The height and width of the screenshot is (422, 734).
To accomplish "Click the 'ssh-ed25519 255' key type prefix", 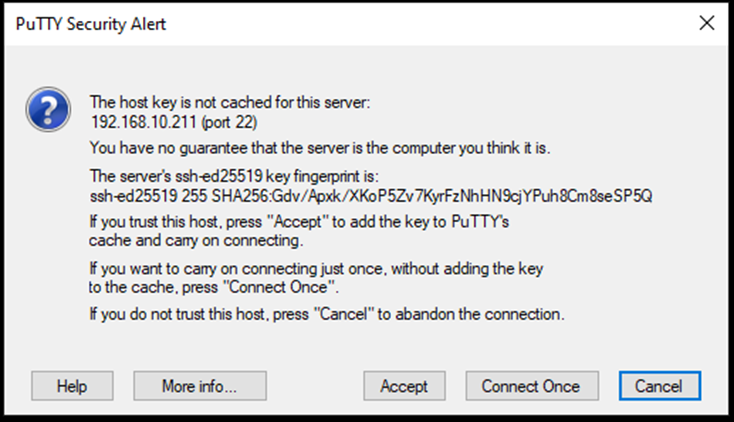I will pos(148,196).
